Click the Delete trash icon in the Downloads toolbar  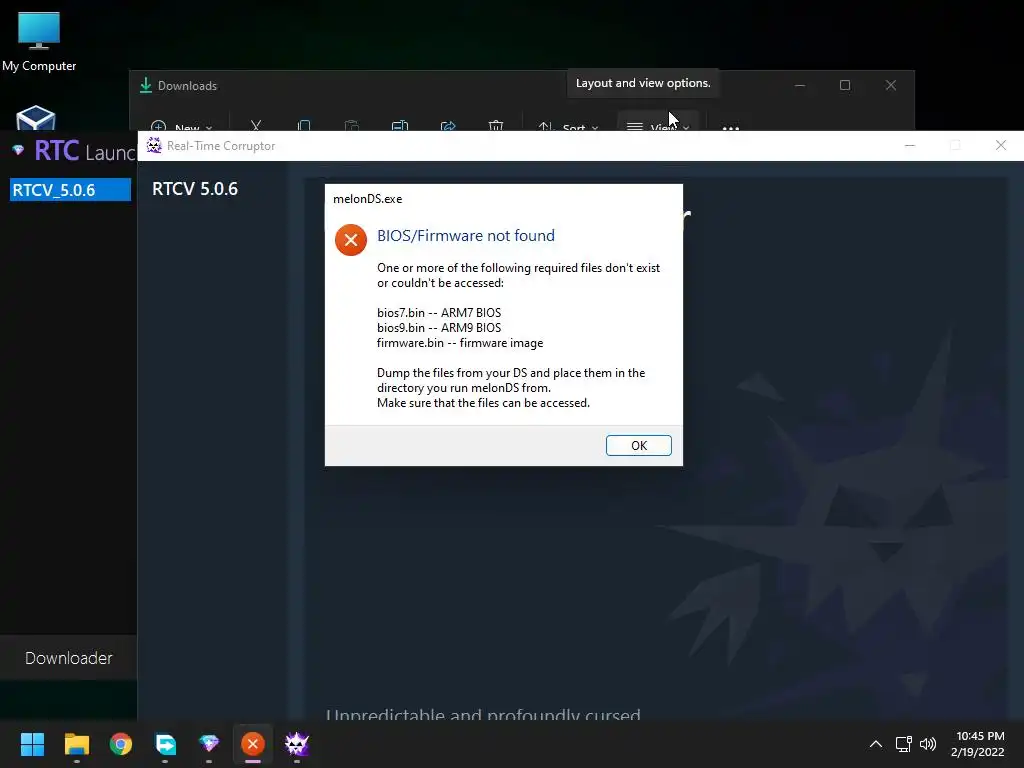496,125
